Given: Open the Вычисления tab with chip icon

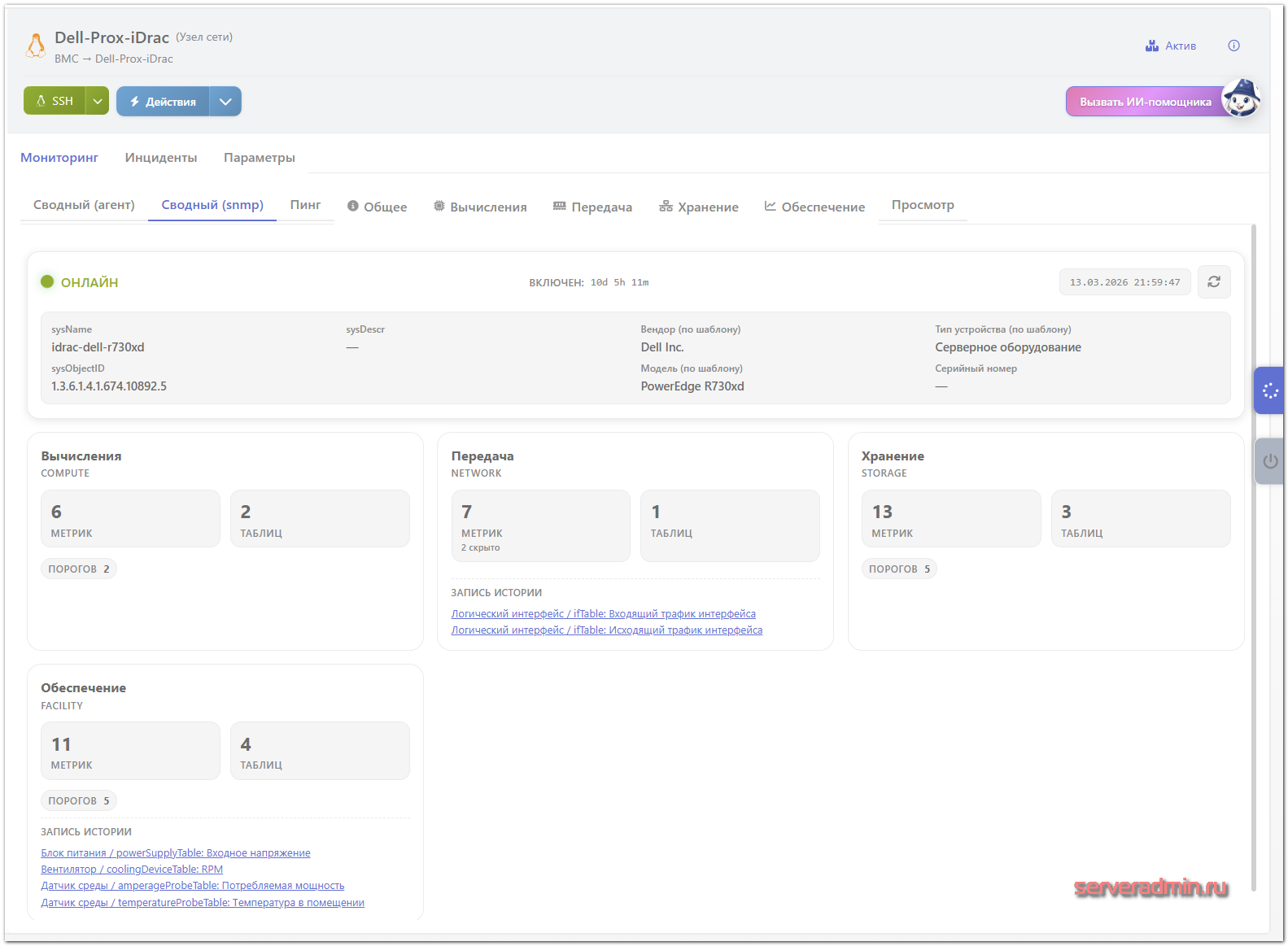Looking at the screenshot, I should [480, 207].
